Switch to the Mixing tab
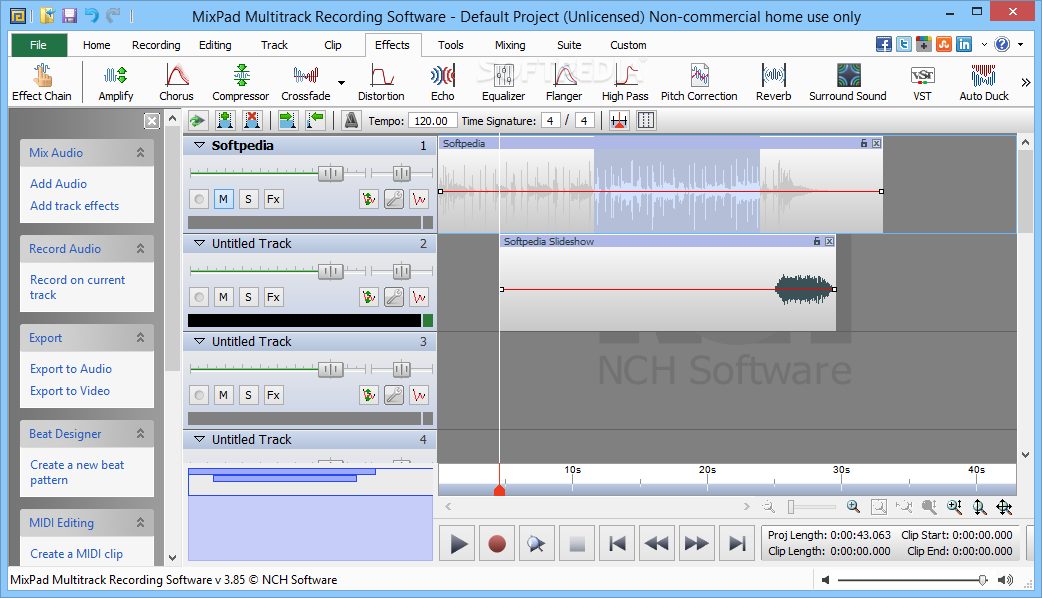 pos(509,45)
